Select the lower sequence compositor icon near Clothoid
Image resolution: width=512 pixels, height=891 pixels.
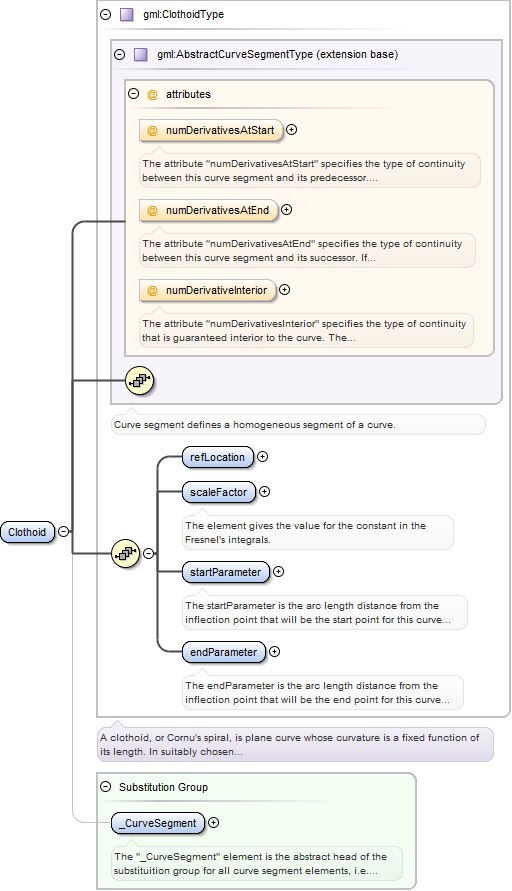click(x=126, y=553)
